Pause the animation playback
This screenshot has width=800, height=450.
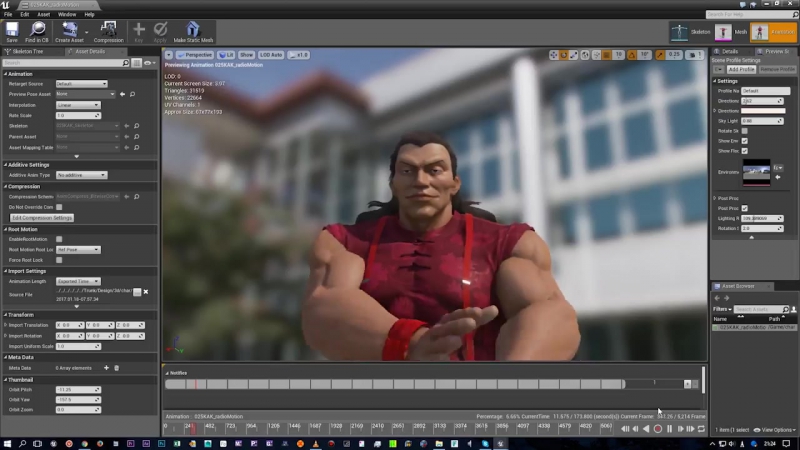(669, 429)
